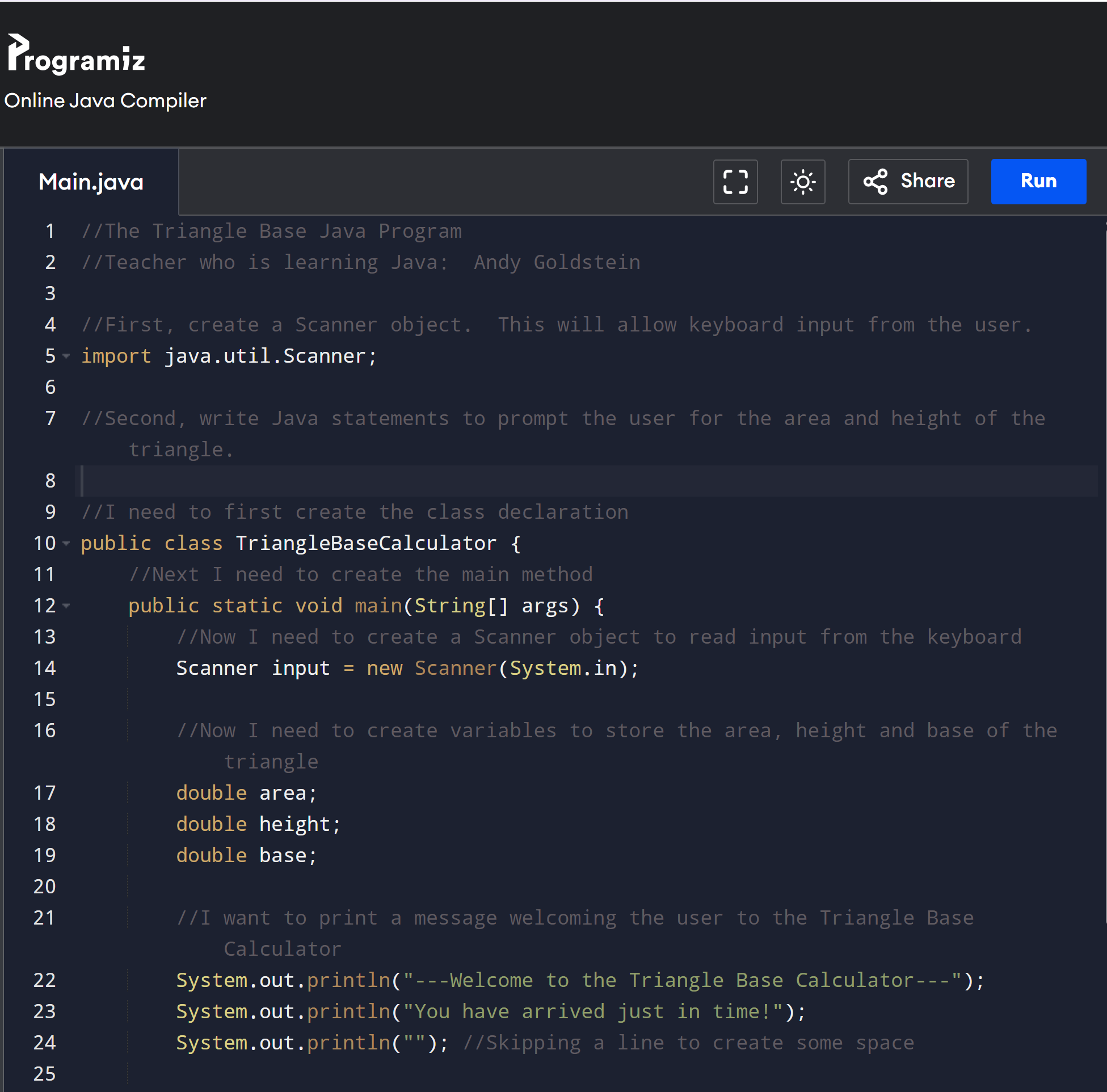Click the Programiz logo
The height and width of the screenshot is (1092, 1107).
pos(76,54)
